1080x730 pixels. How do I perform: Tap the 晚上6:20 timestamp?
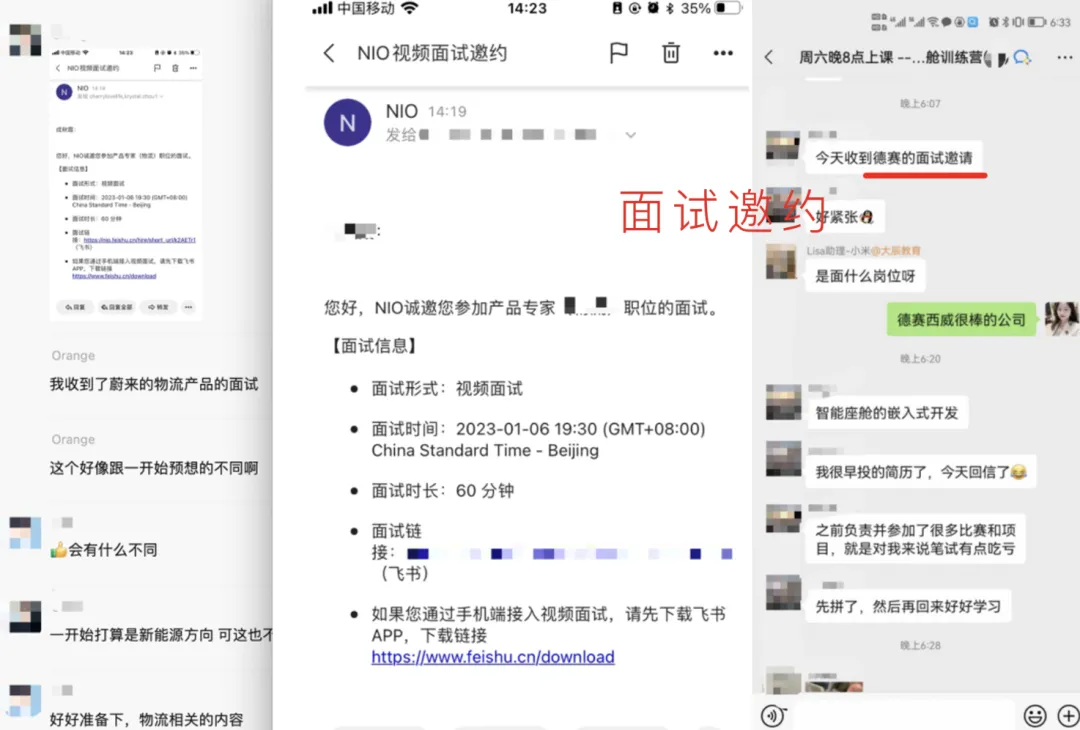tap(920, 359)
